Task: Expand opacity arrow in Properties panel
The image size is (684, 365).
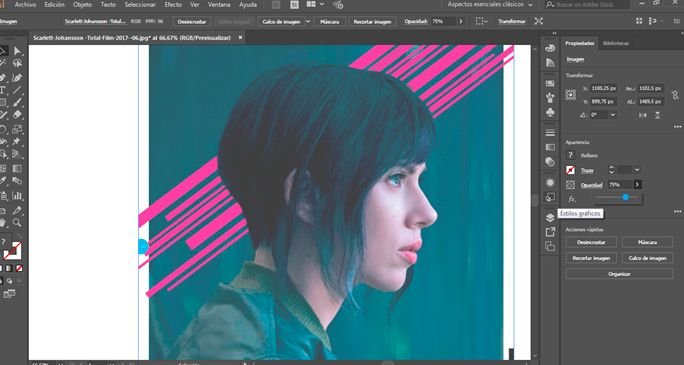Action: click(637, 185)
